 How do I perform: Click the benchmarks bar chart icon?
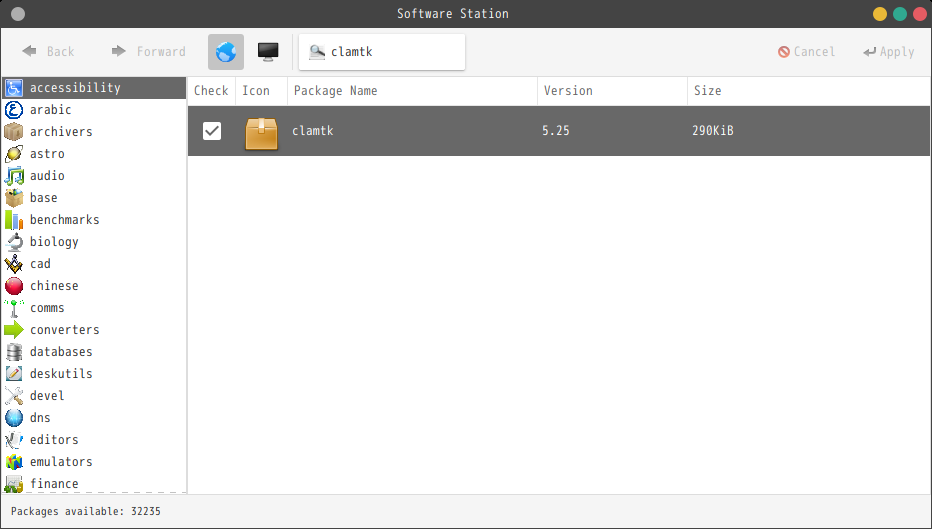14,220
